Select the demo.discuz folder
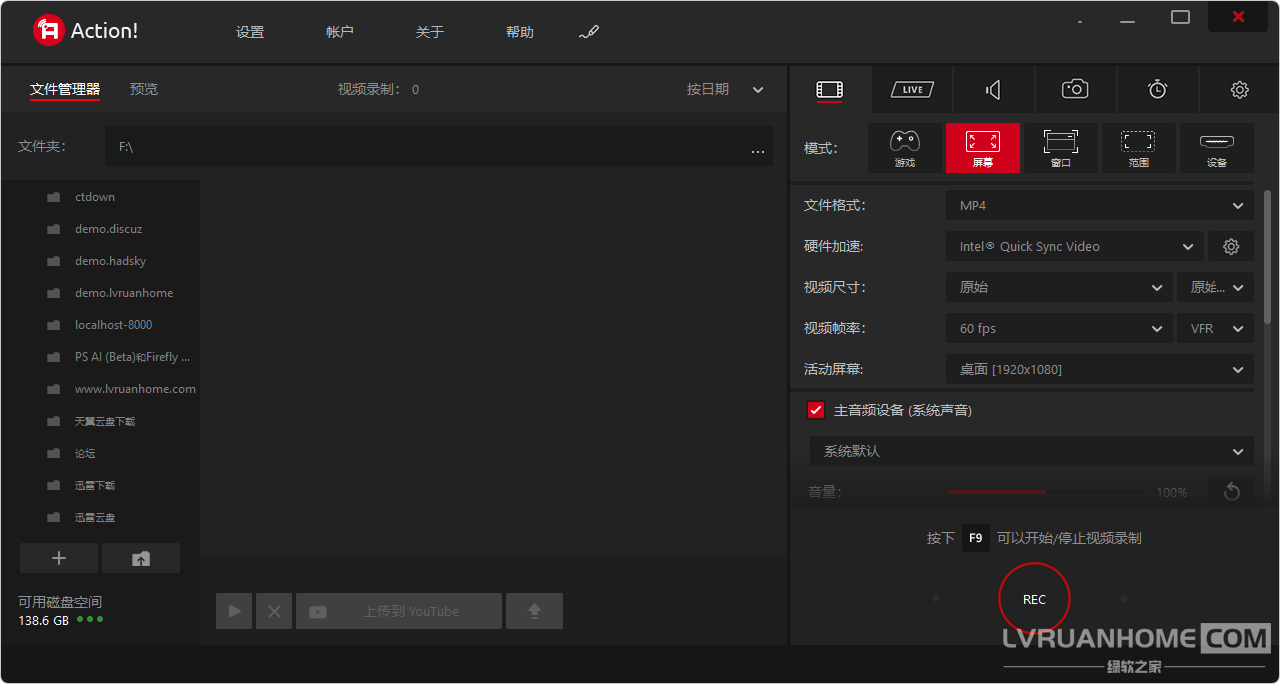Image resolution: width=1280 pixels, height=684 pixels. coord(108,229)
